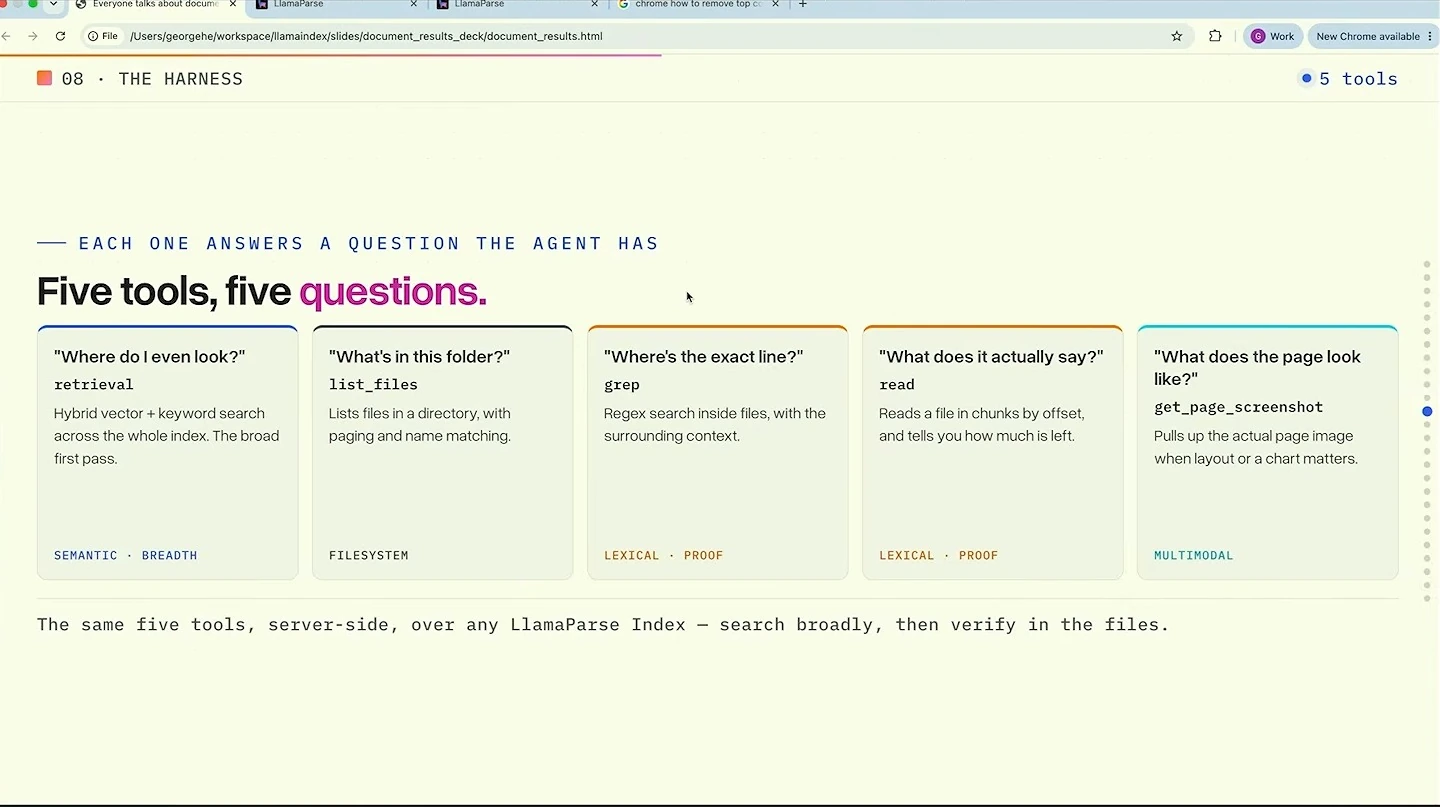
Task: Close the second LlamaParse tab
Action: click(594, 4)
